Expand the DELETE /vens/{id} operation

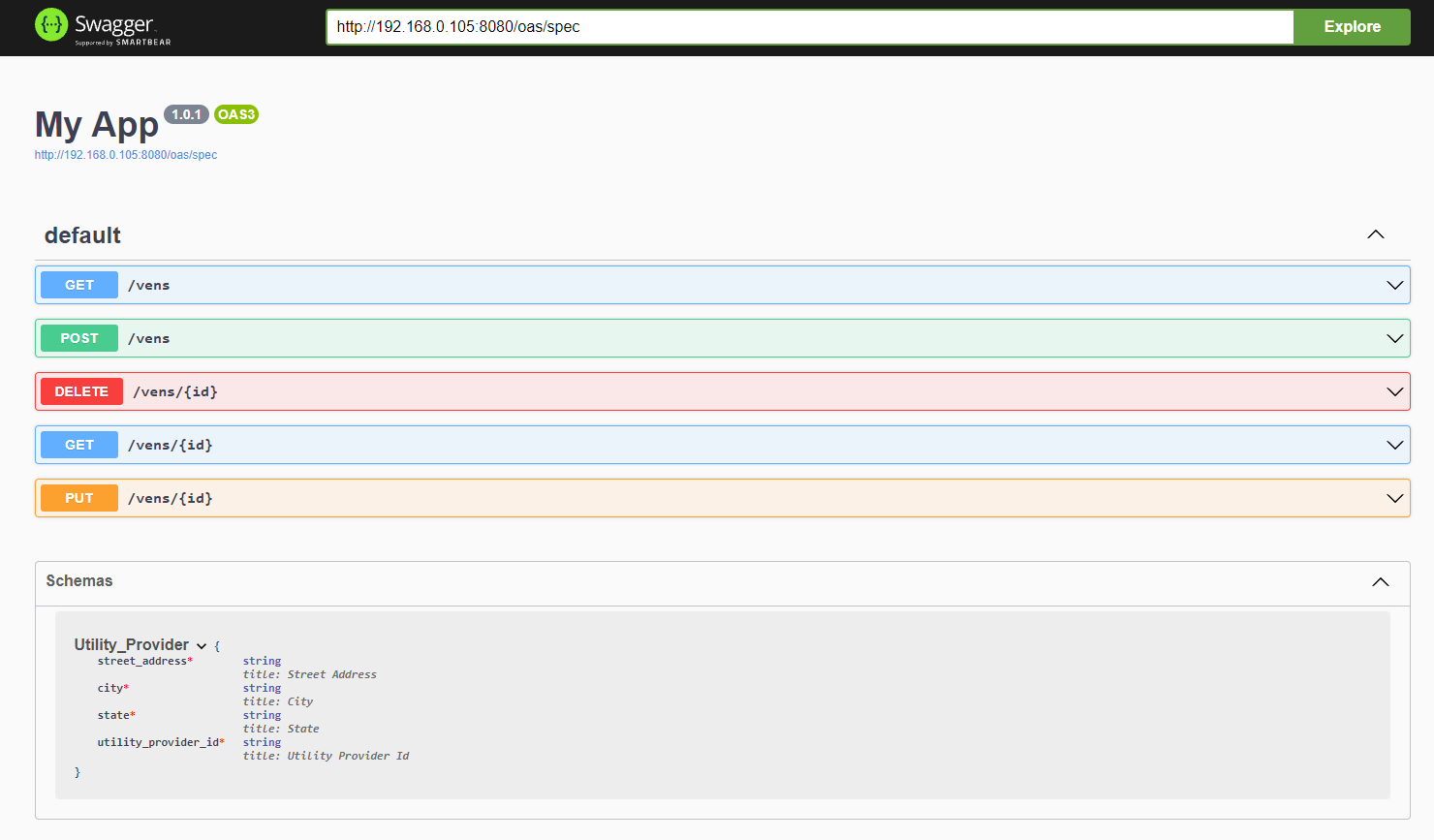pyautogui.click(x=1394, y=390)
